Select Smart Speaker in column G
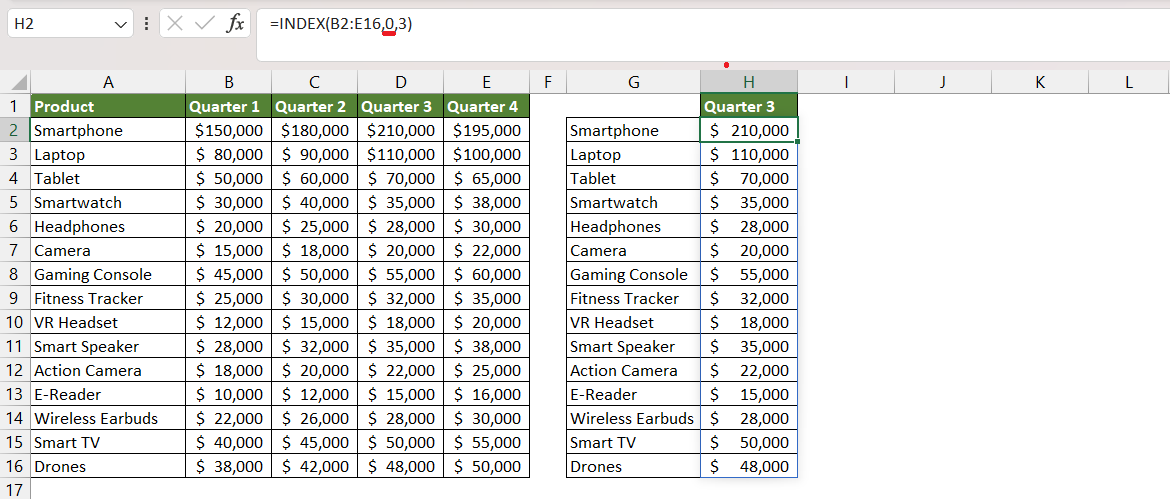Viewport: 1170px width, 499px height. pos(634,346)
